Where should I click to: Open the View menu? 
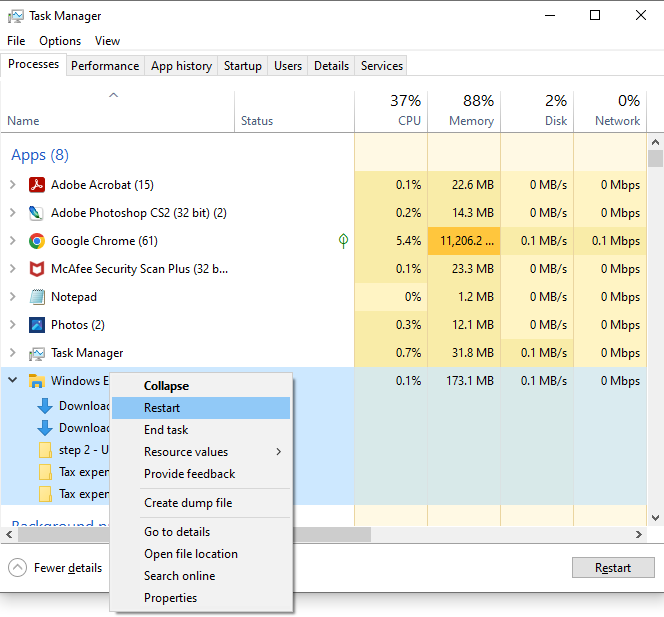[x=107, y=41]
